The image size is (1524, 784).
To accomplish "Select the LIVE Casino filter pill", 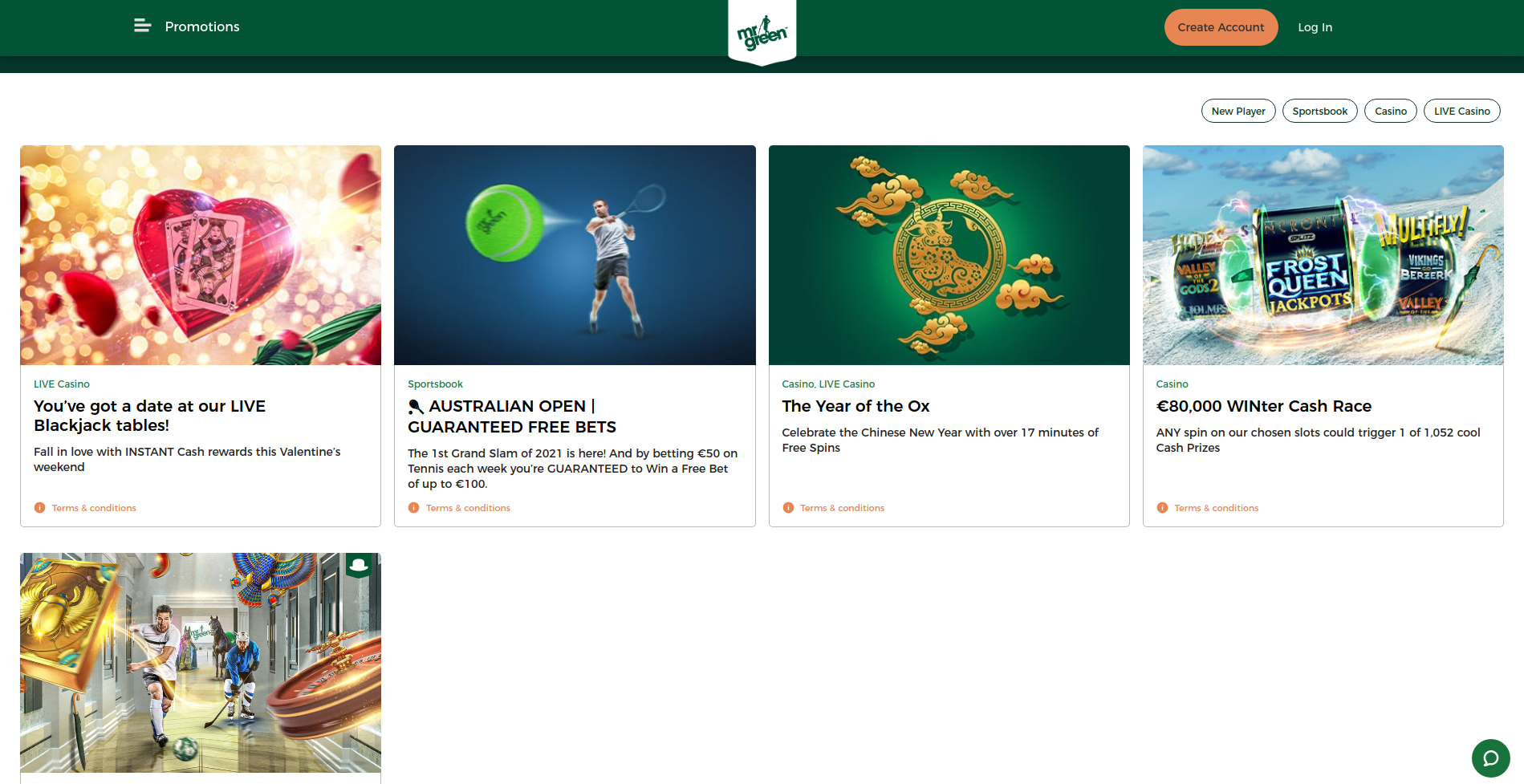I will coord(1461,111).
